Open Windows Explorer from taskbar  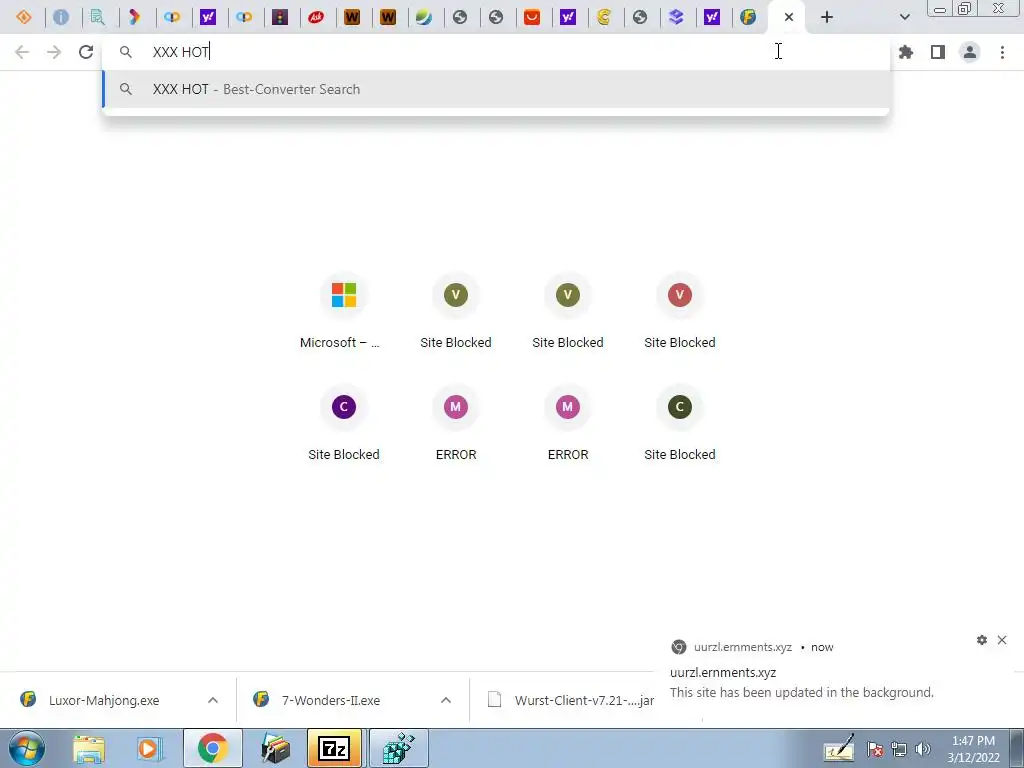[89, 748]
